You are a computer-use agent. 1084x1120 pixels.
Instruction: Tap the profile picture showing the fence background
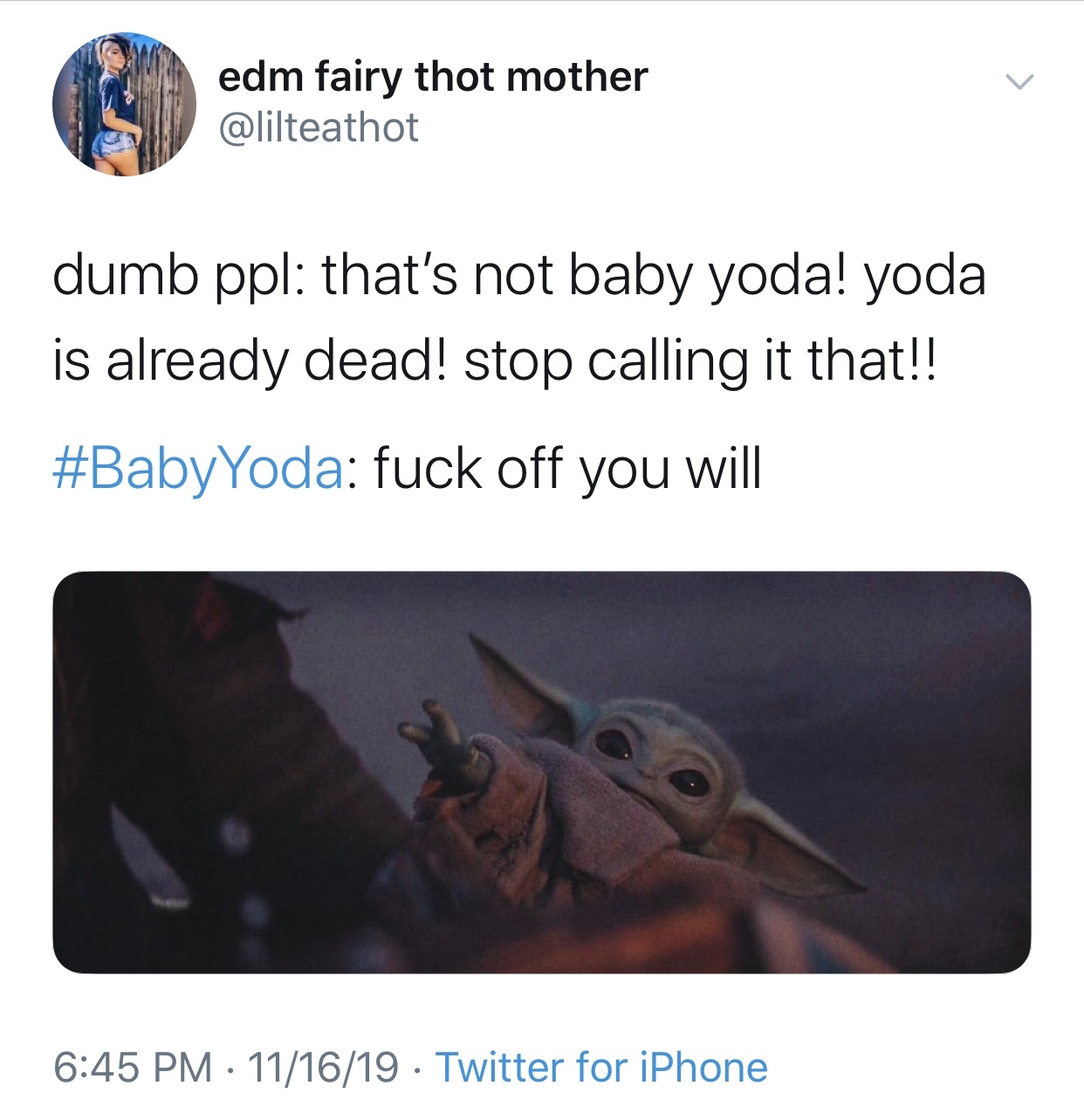click(x=127, y=104)
